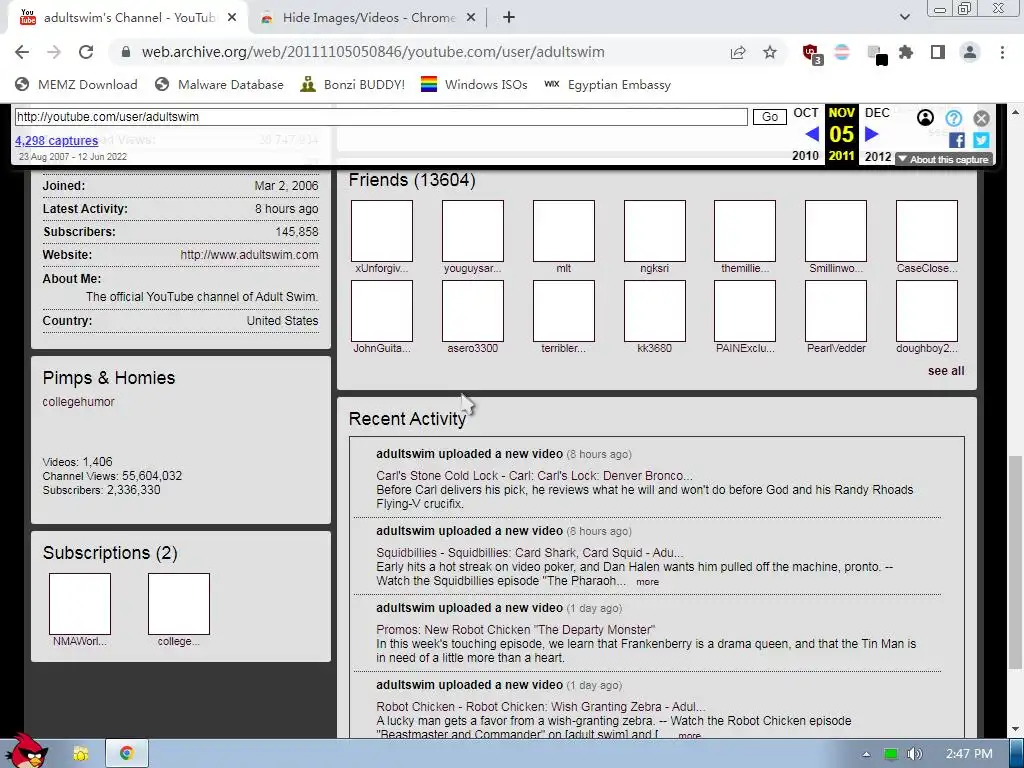This screenshot has width=1024, height=768.
Task: Close the Hide Images/Videos tab
Action: 471,18
